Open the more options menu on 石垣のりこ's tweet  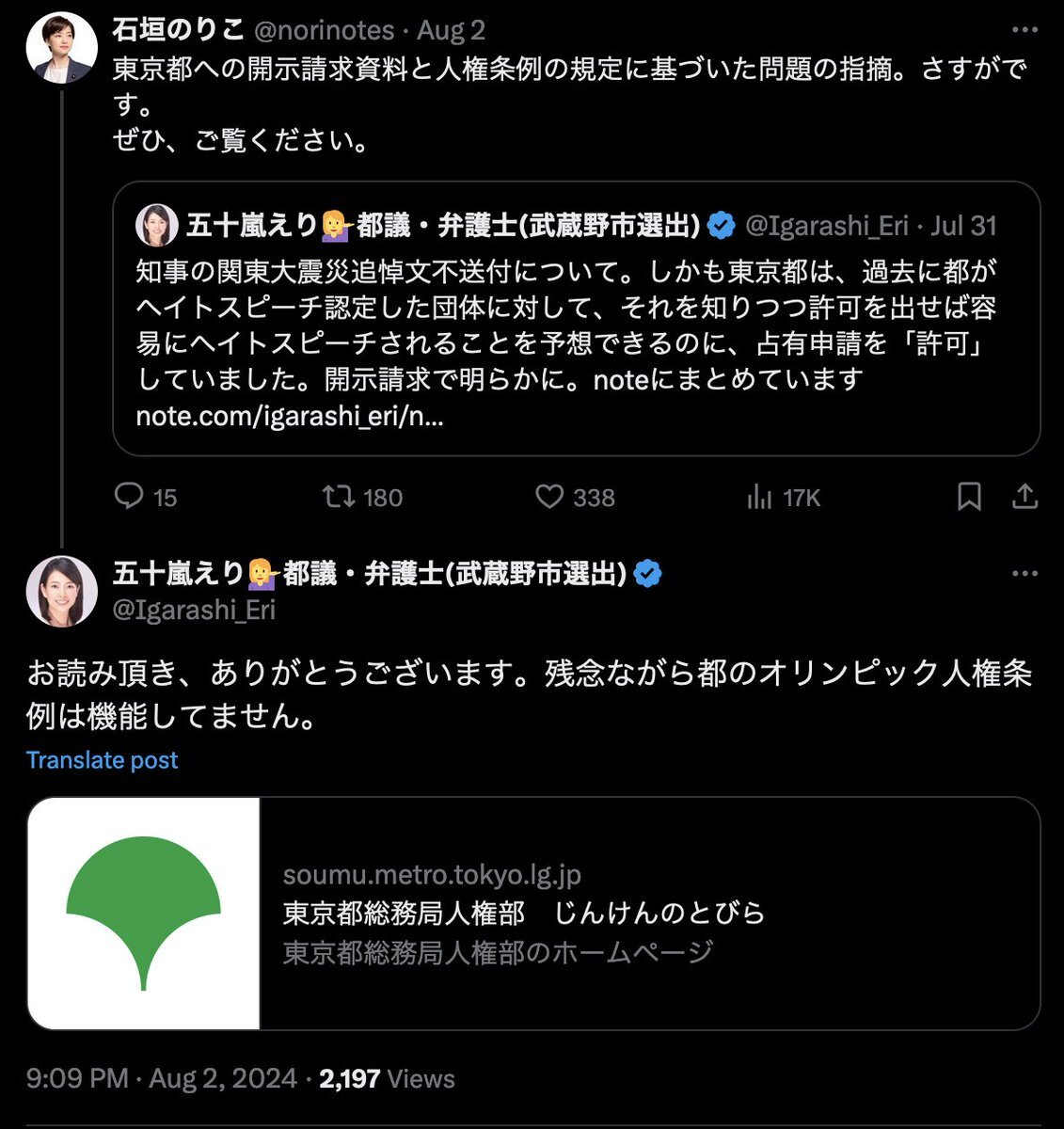pos(1024,30)
